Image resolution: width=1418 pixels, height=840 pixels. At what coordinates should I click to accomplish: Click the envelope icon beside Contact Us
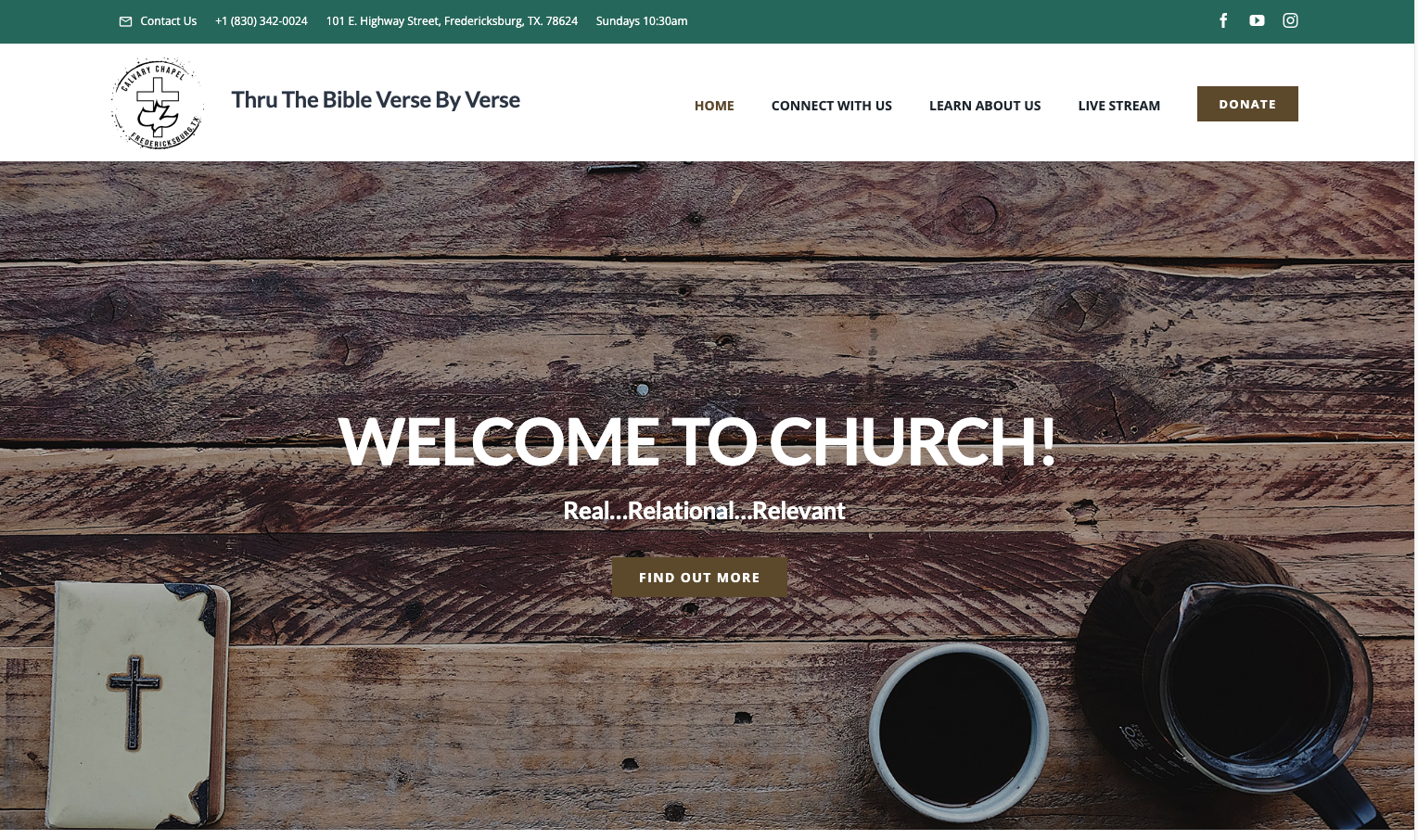pyautogui.click(x=126, y=21)
